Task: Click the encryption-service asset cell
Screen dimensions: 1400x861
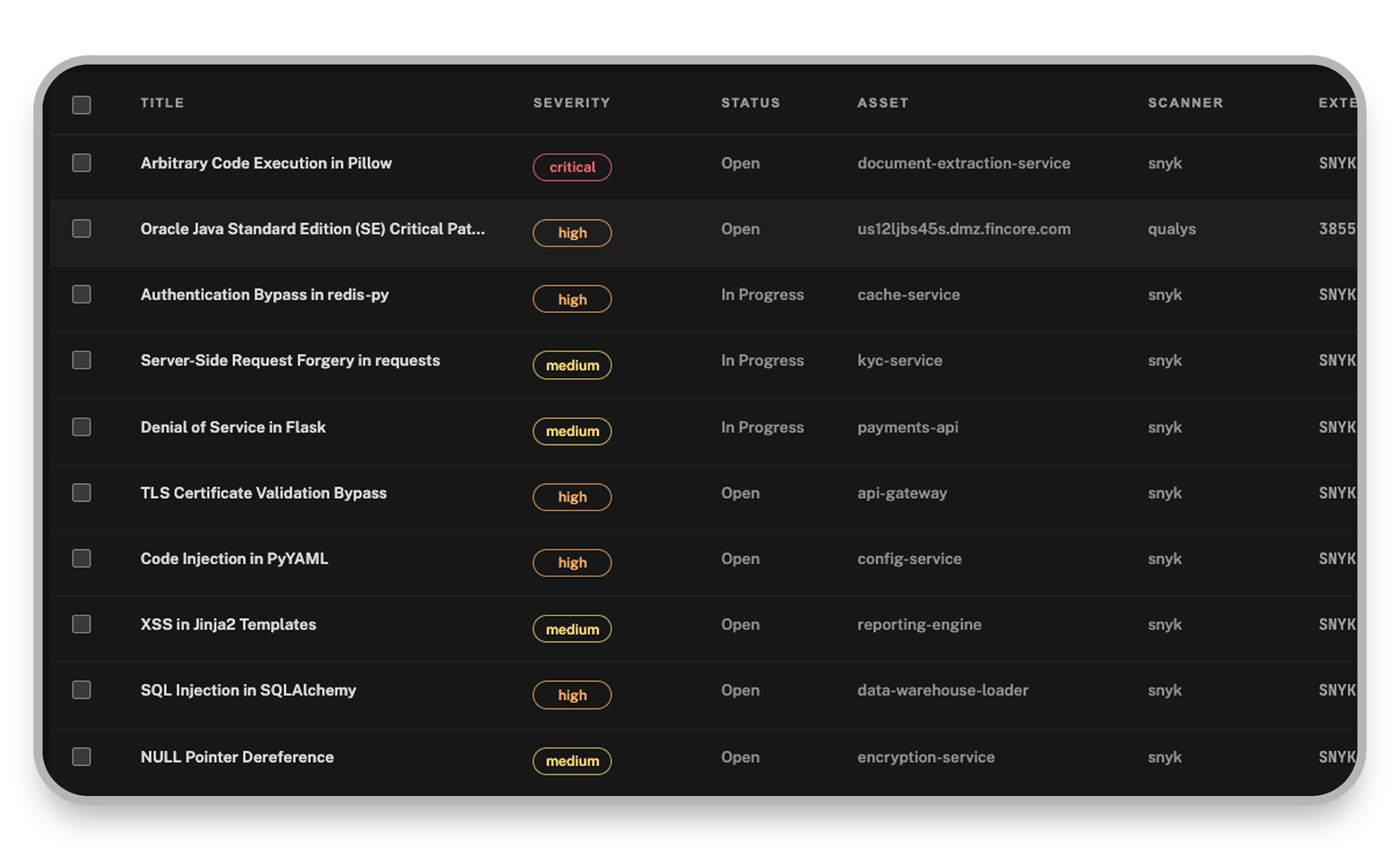Action: pos(926,757)
